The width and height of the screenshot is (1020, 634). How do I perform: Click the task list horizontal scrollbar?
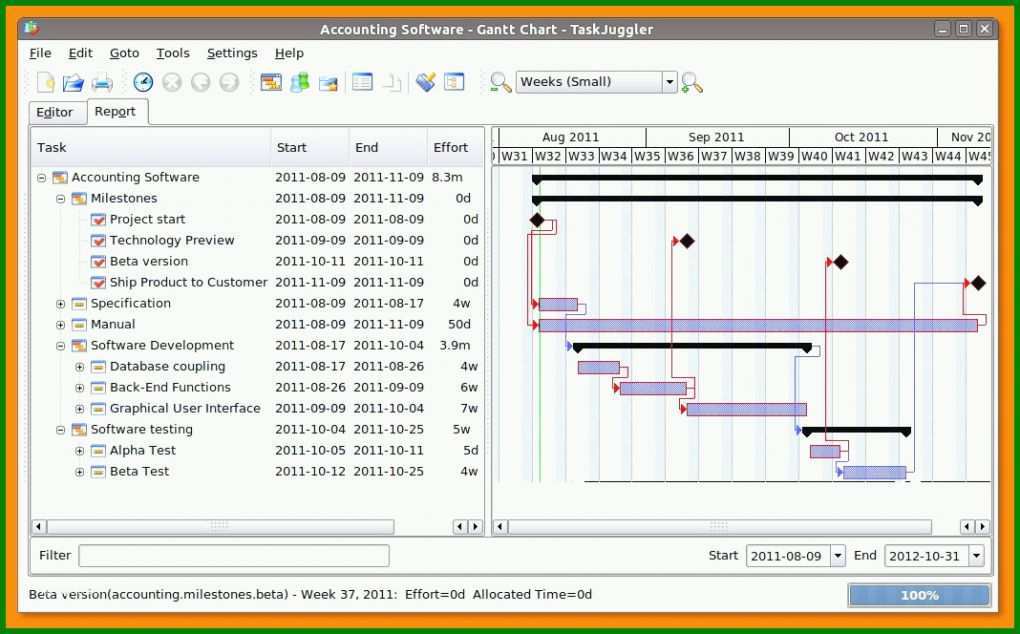coord(220,526)
